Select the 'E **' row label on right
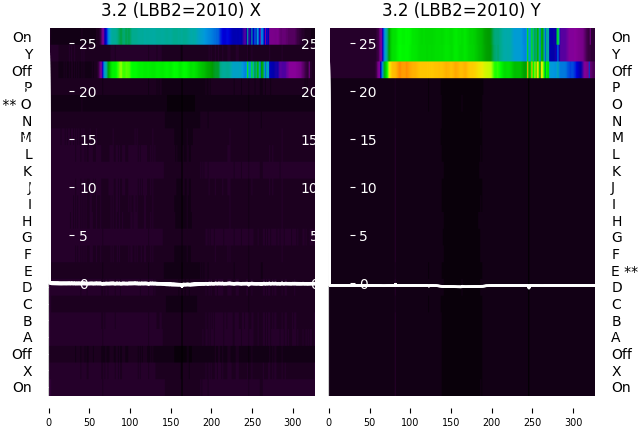This screenshot has width=640, height=440. click(624, 271)
